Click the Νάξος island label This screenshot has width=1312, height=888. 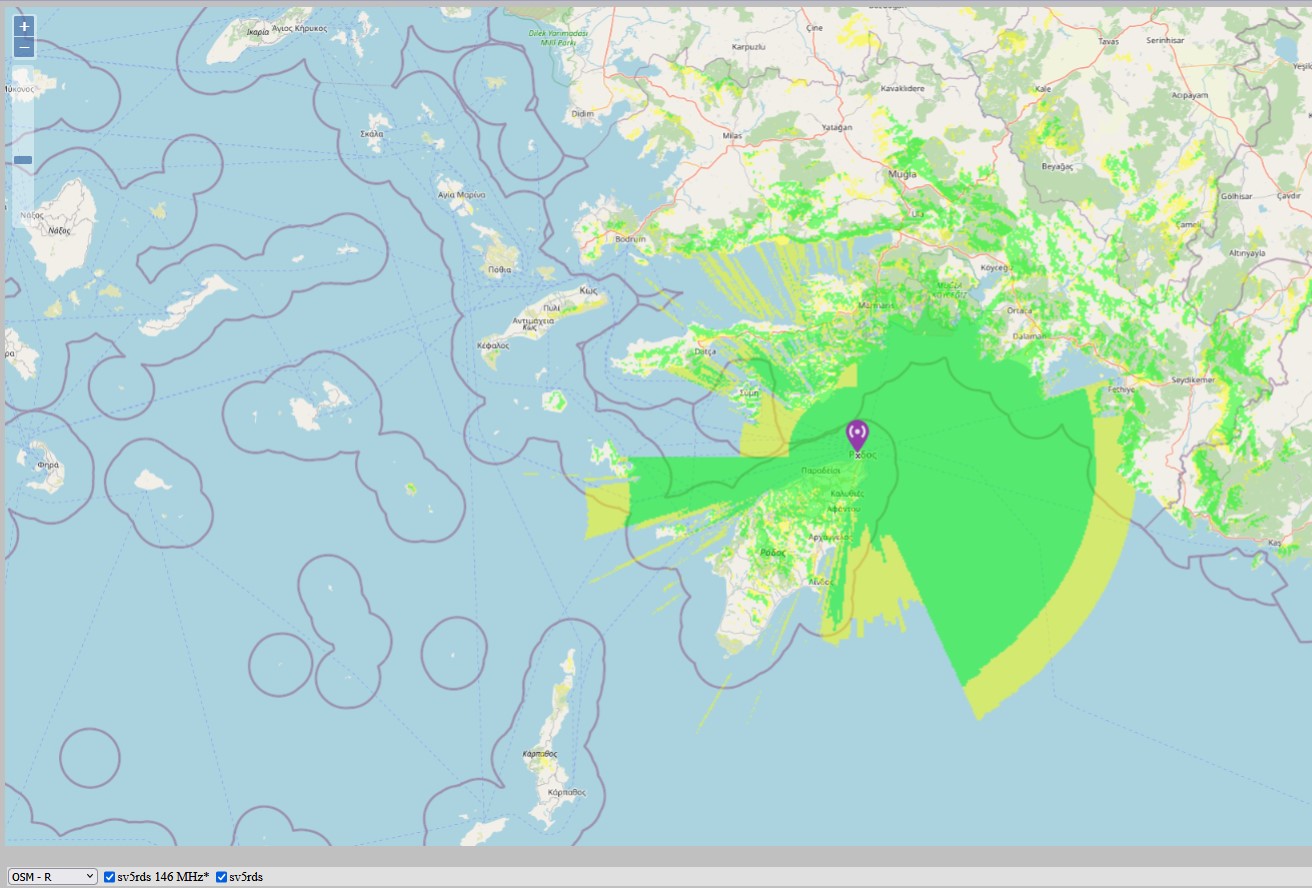coord(60,230)
